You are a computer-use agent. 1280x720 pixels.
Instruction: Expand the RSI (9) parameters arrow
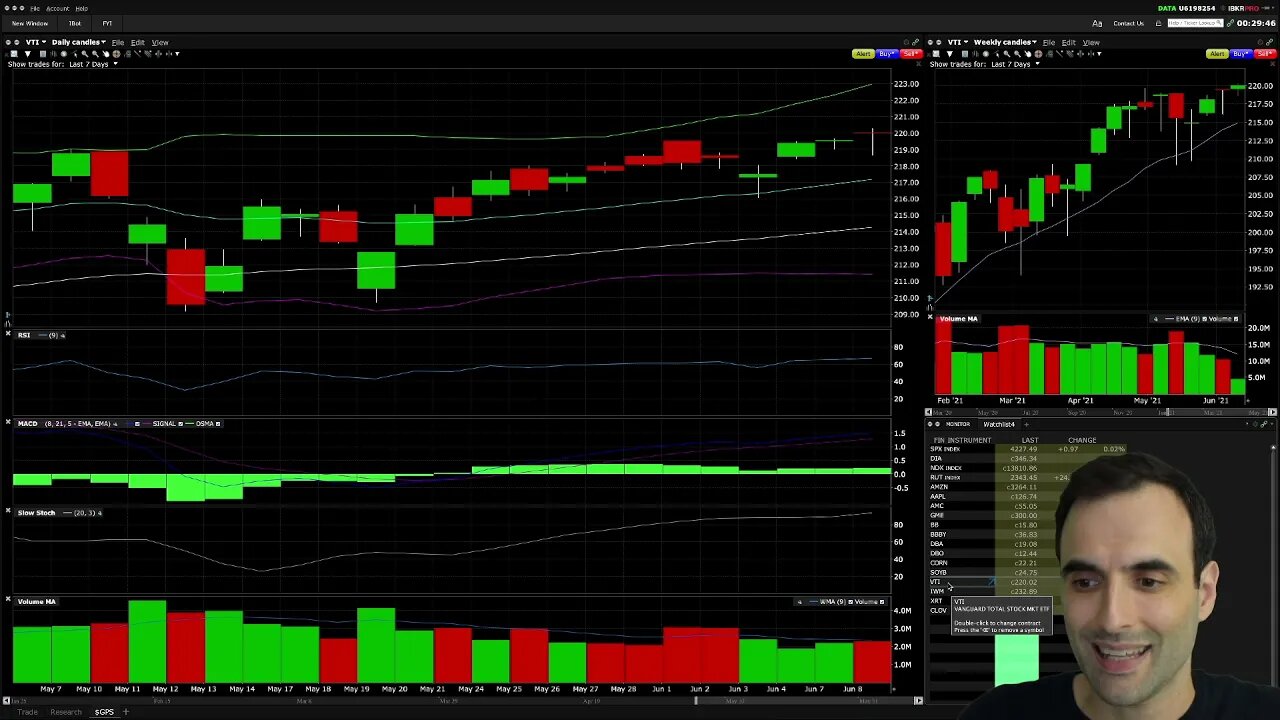click(63, 335)
